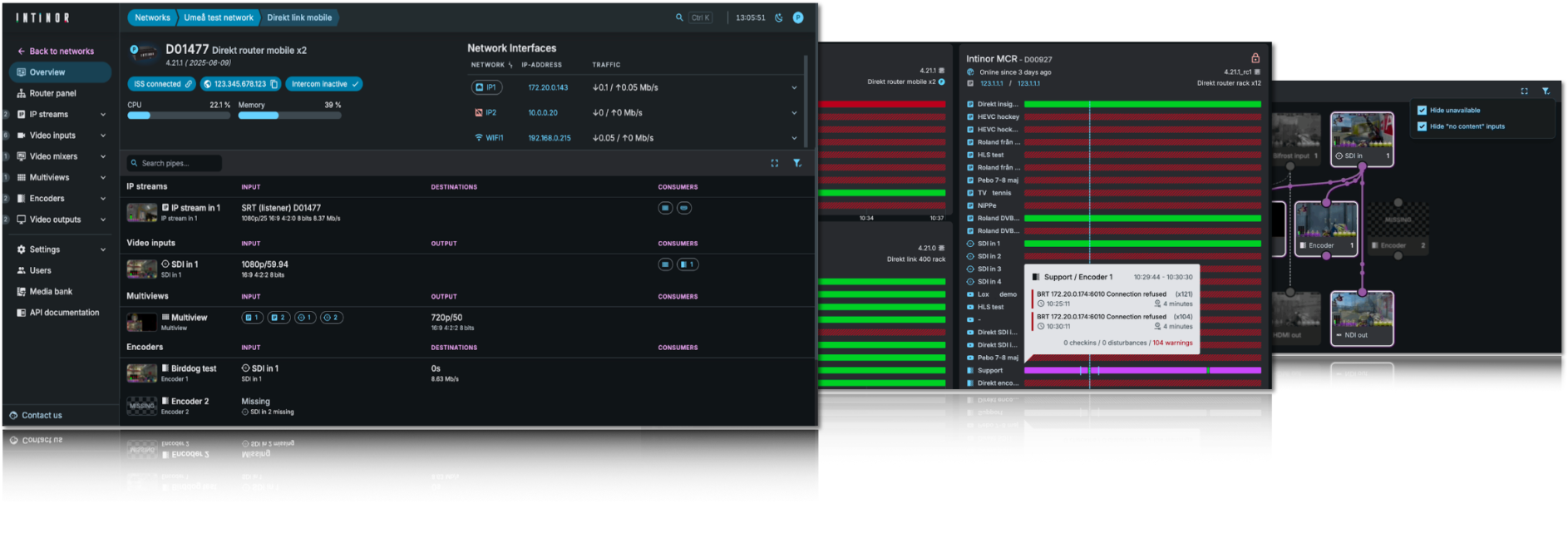
Task: Expand Video inputs in sidebar
Action: click(103, 136)
